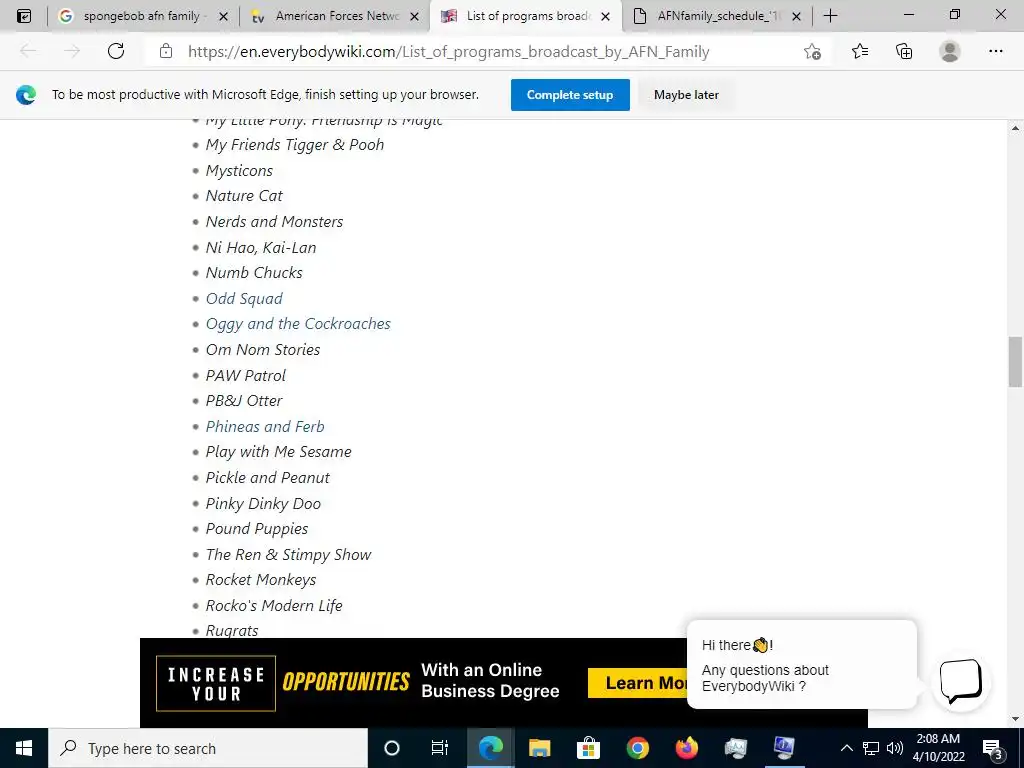Viewport: 1024px width, 768px height.
Task: Open the Odd Squad link
Action: (x=244, y=298)
